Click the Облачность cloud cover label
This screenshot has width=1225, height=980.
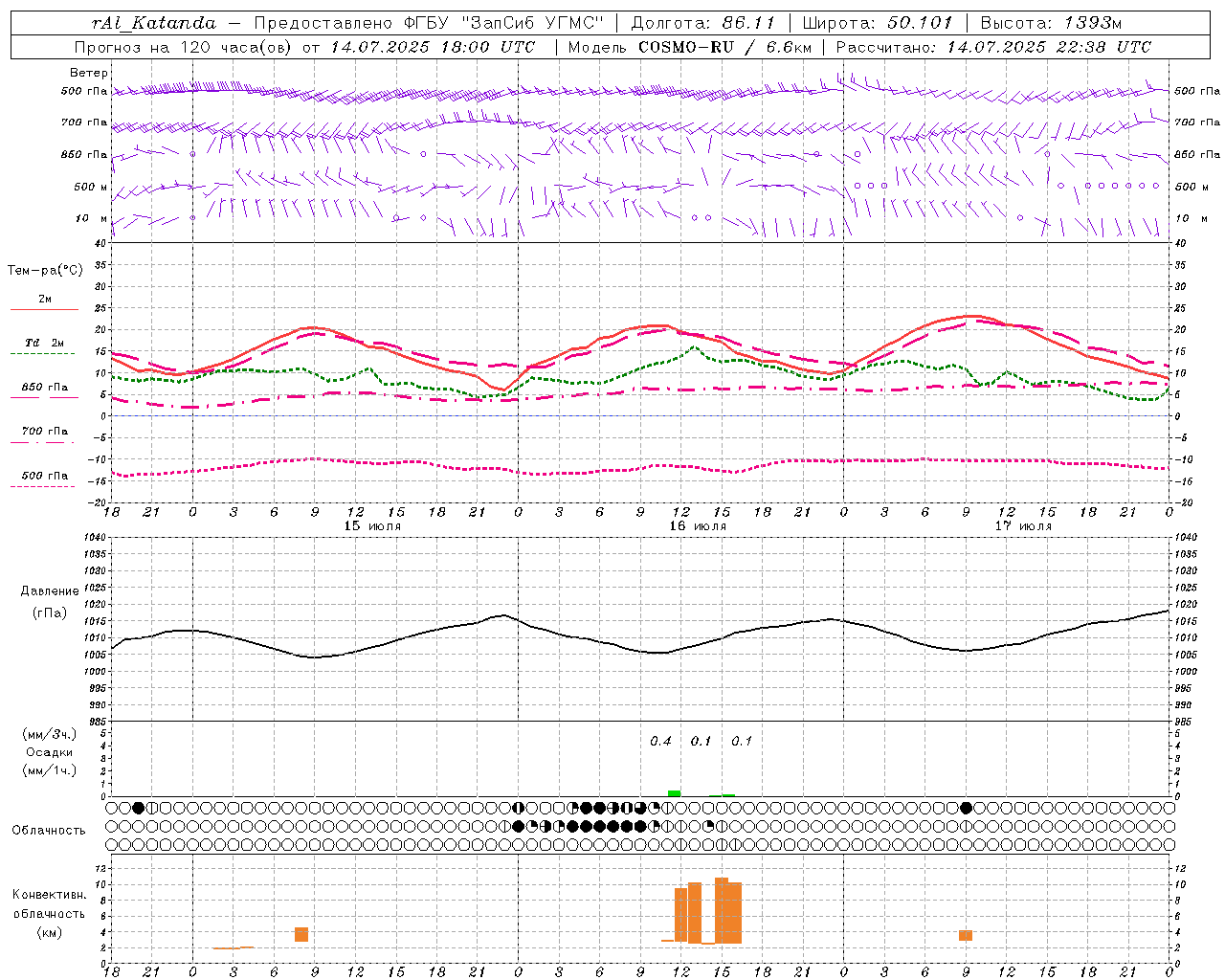49,830
